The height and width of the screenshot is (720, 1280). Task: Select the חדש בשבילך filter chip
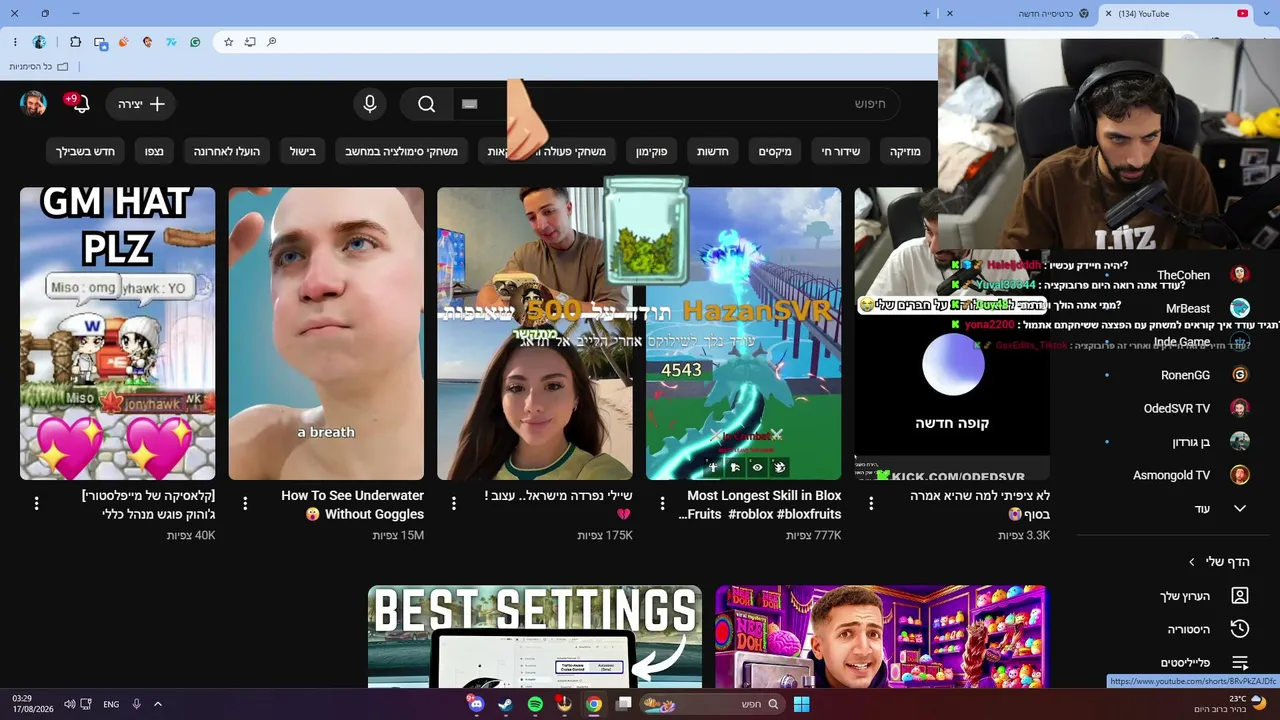coord(85,152)
